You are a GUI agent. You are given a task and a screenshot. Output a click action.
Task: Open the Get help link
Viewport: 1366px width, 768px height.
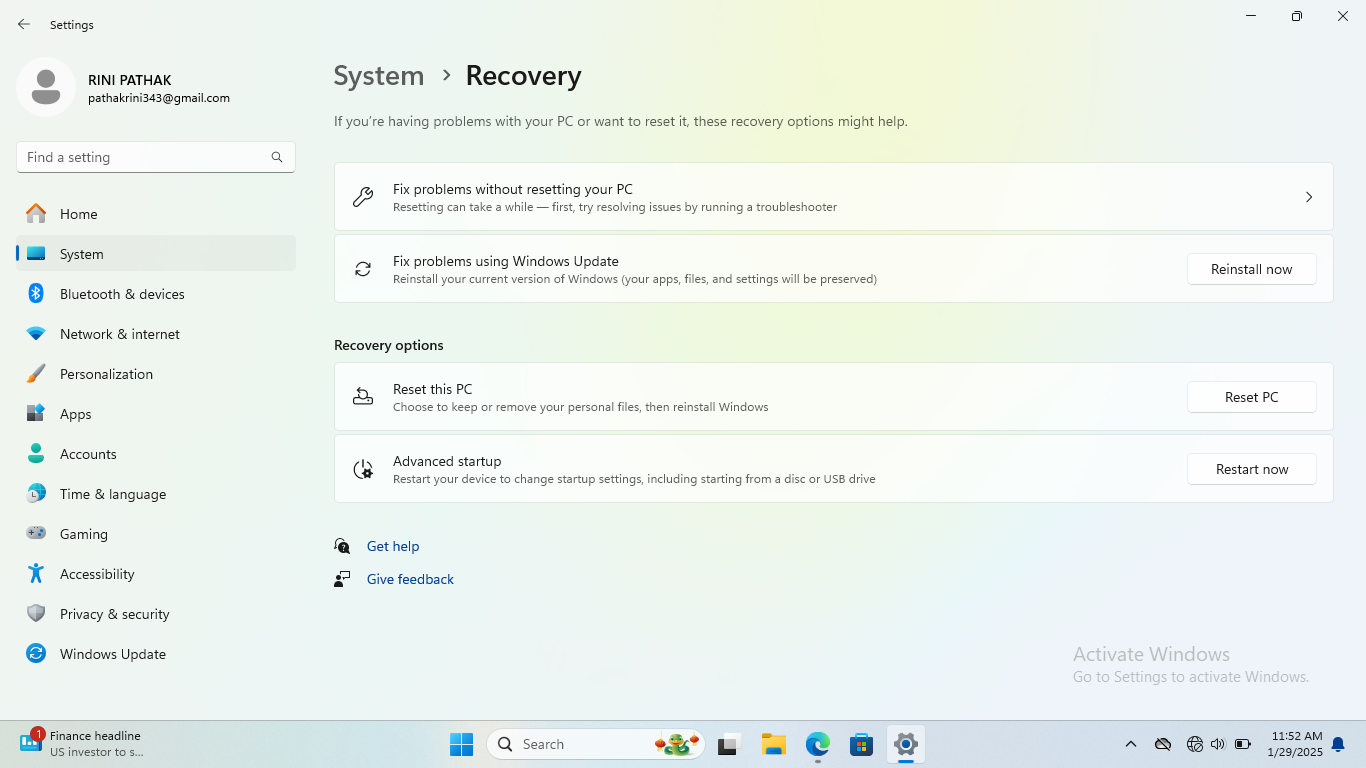coord(393,546)
